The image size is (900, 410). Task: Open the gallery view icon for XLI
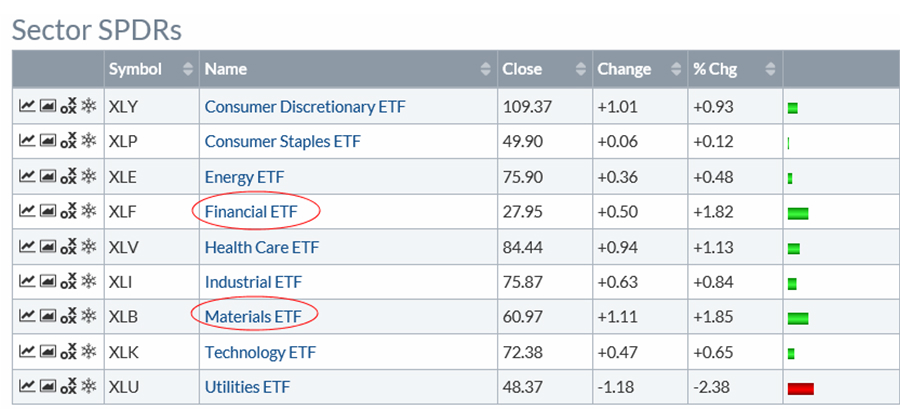(47, 282)
